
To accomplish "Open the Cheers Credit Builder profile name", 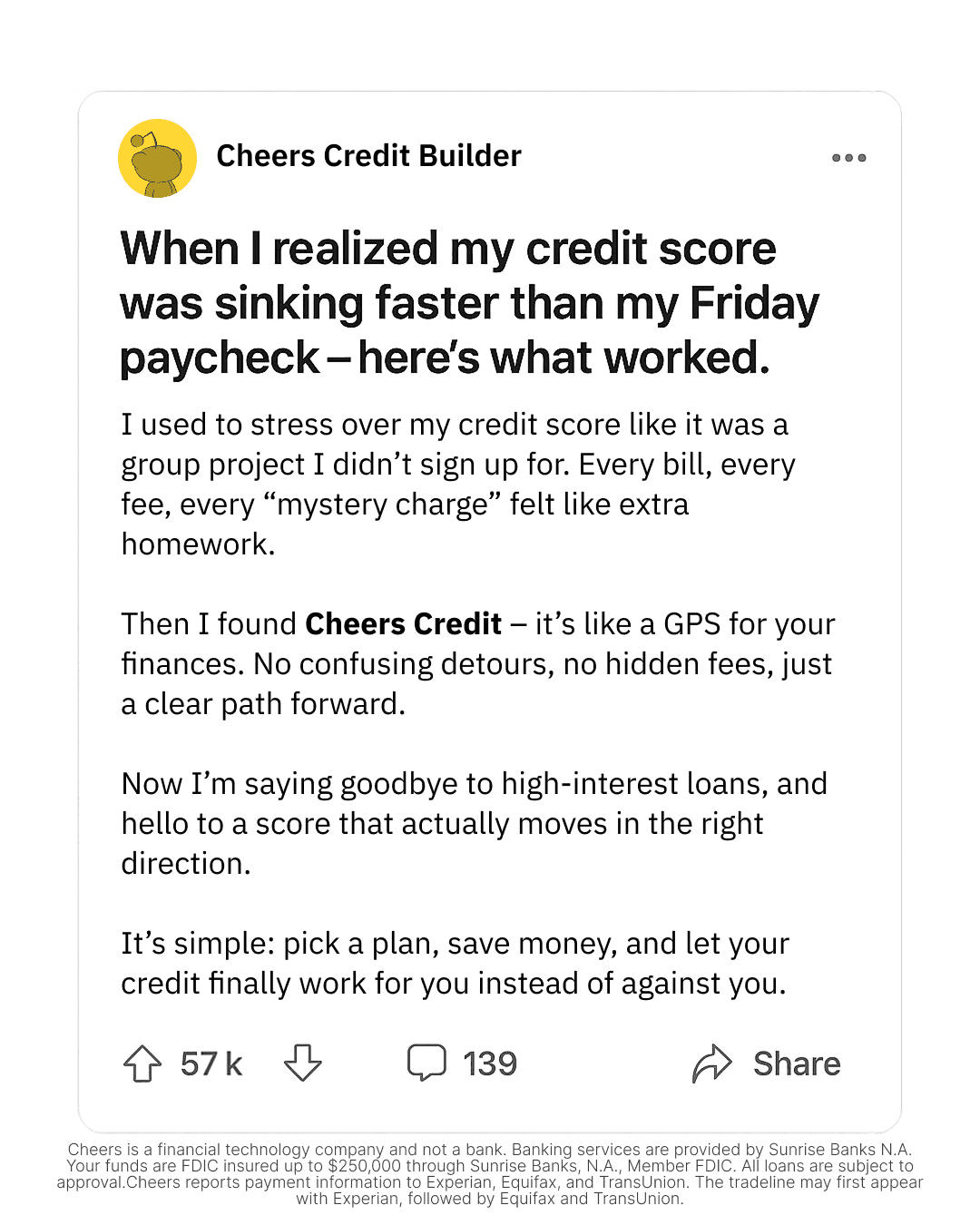I will point(368,156).
